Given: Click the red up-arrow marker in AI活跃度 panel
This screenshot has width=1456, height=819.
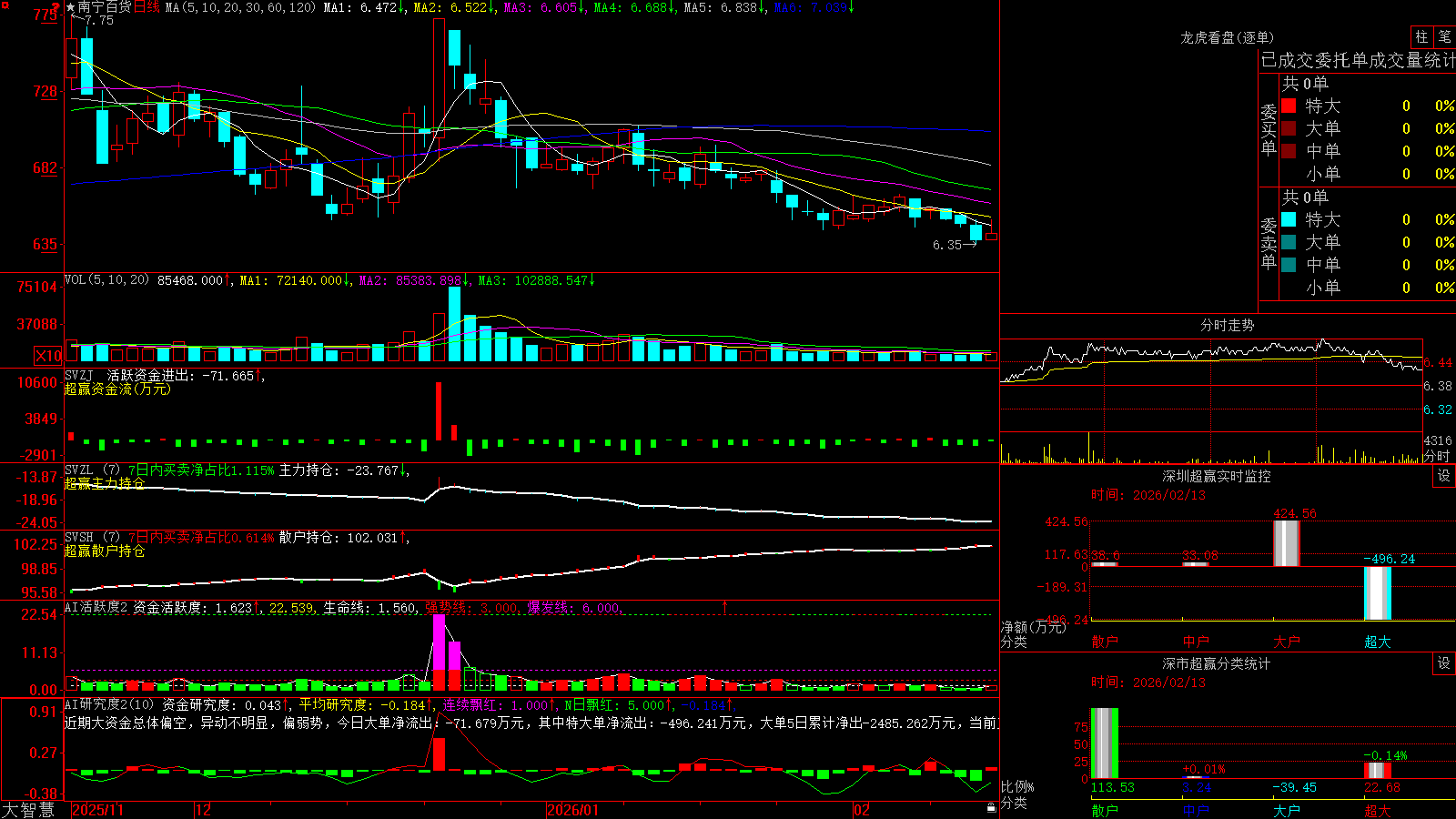Looking at the screenshot, I should pyautogui.click(x=725, y=606).
